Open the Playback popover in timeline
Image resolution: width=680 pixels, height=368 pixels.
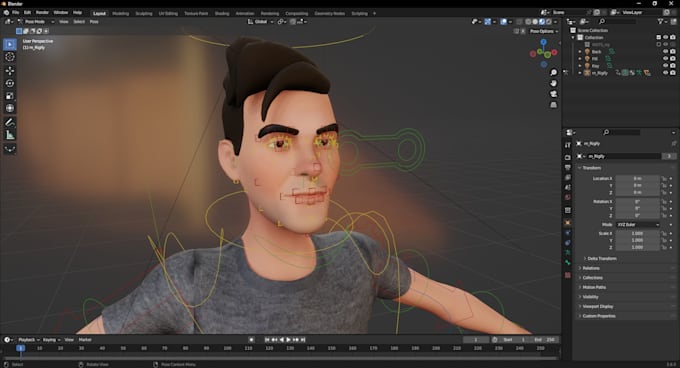pyautogui.click(x=29, y=340)
